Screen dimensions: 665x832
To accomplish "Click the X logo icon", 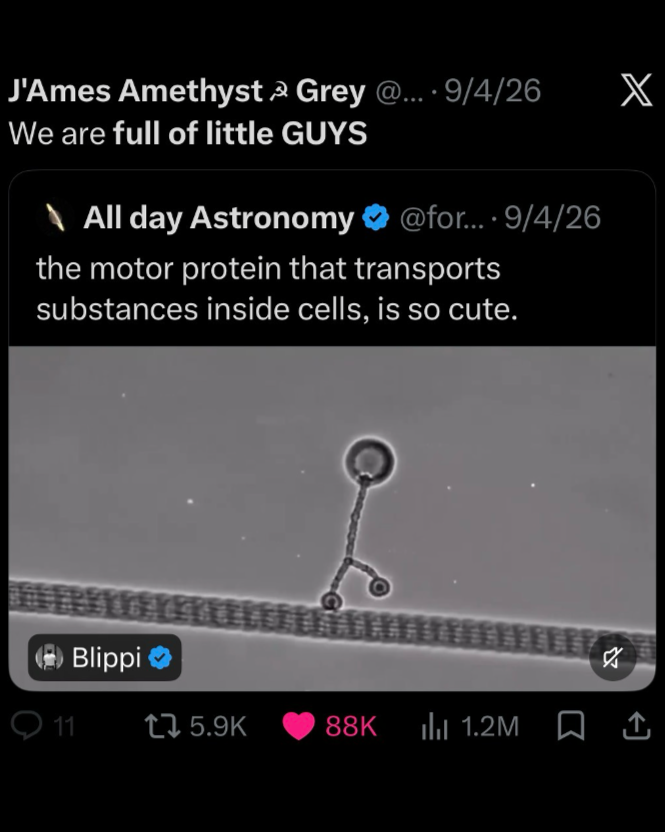I will click(636, 90).
